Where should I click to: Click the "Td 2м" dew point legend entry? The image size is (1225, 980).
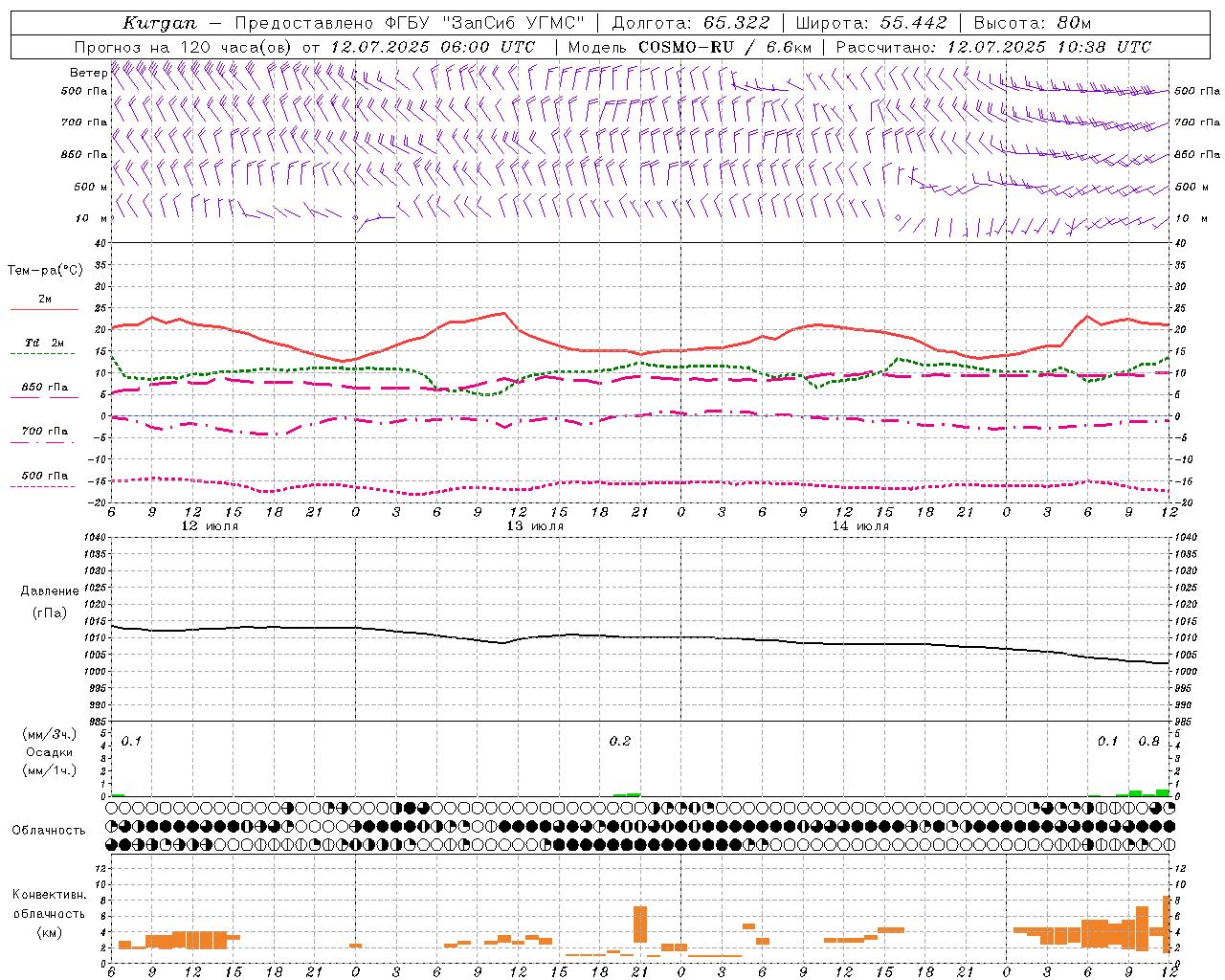tap(44, 343)
